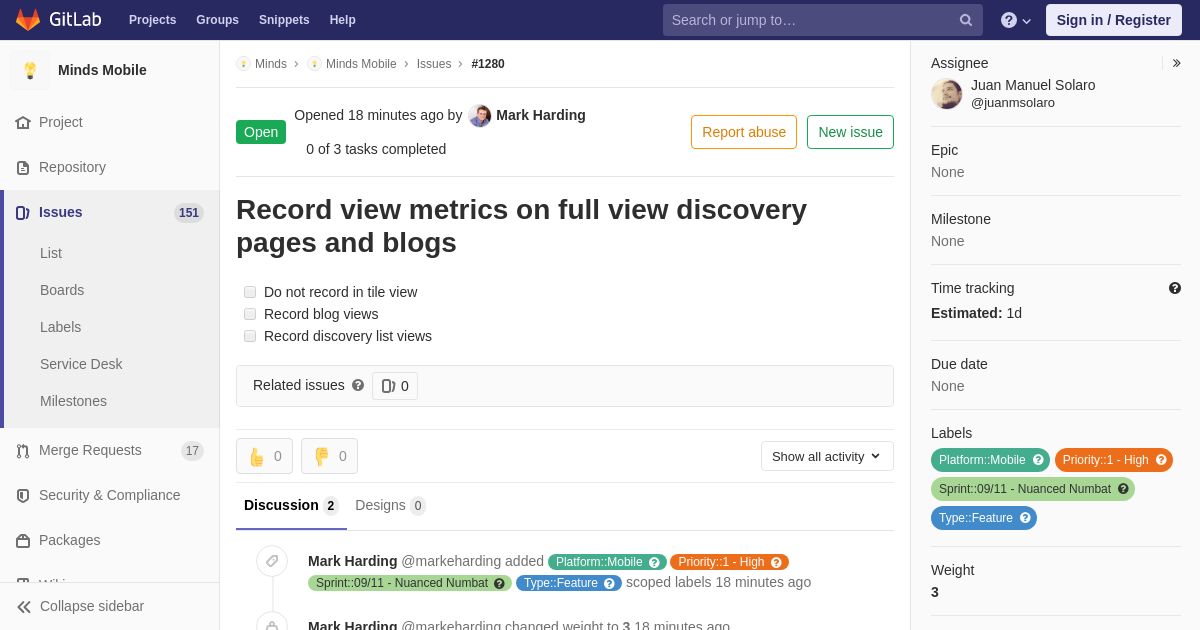Click the related issues count badge
The height and width of the screenshot is (630, 1200).
coord(395,386)
